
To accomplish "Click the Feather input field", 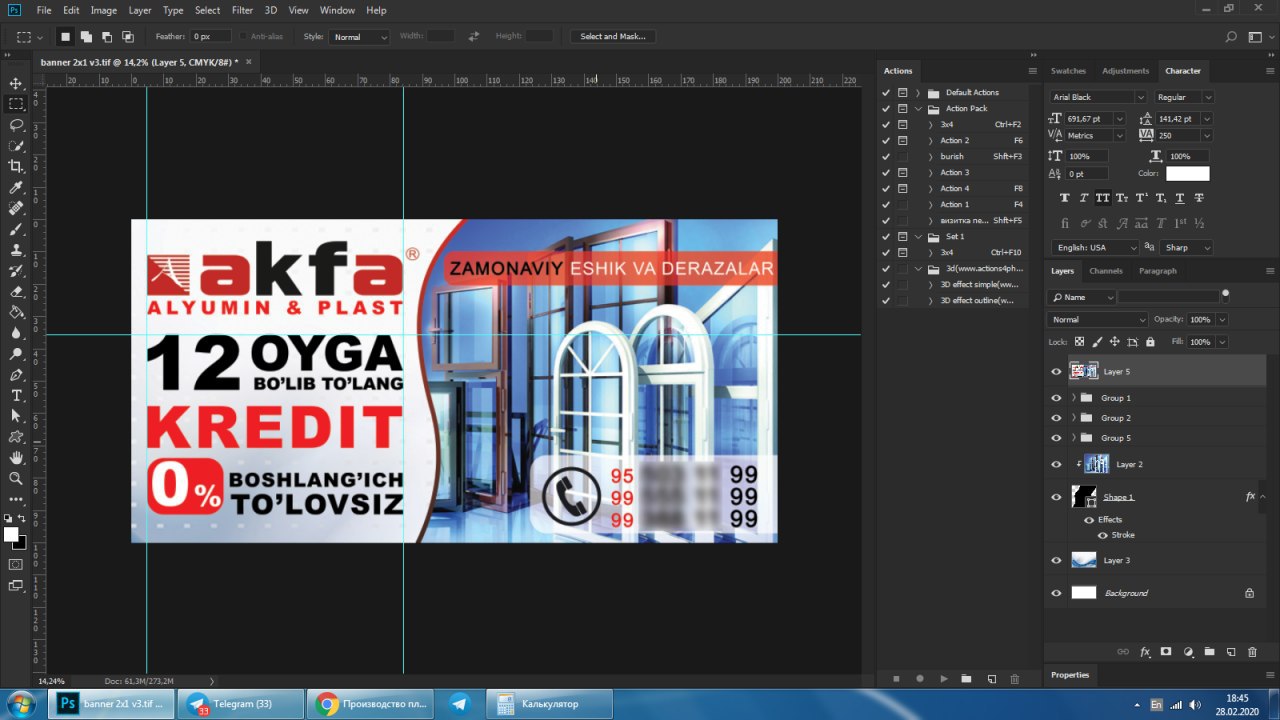I will (x=211, y=36).
